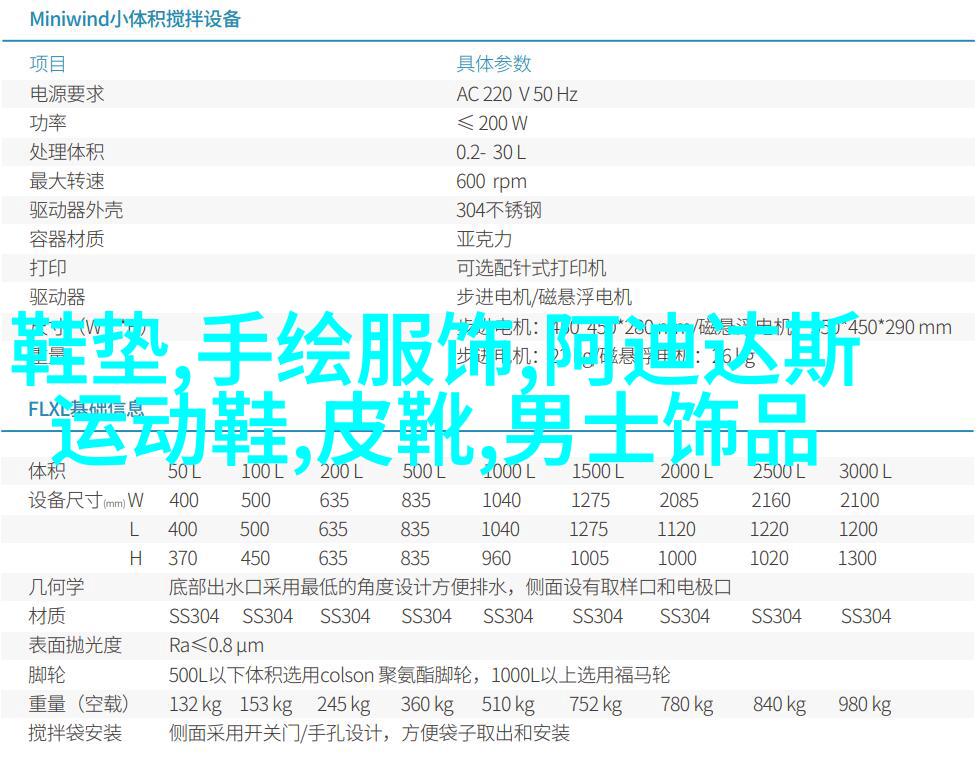Image resolution: width=978 pixels, height=759 pixels.
Task: Select weight value "780 kg"
Action: pyautogui.click(x=687, y=705)
